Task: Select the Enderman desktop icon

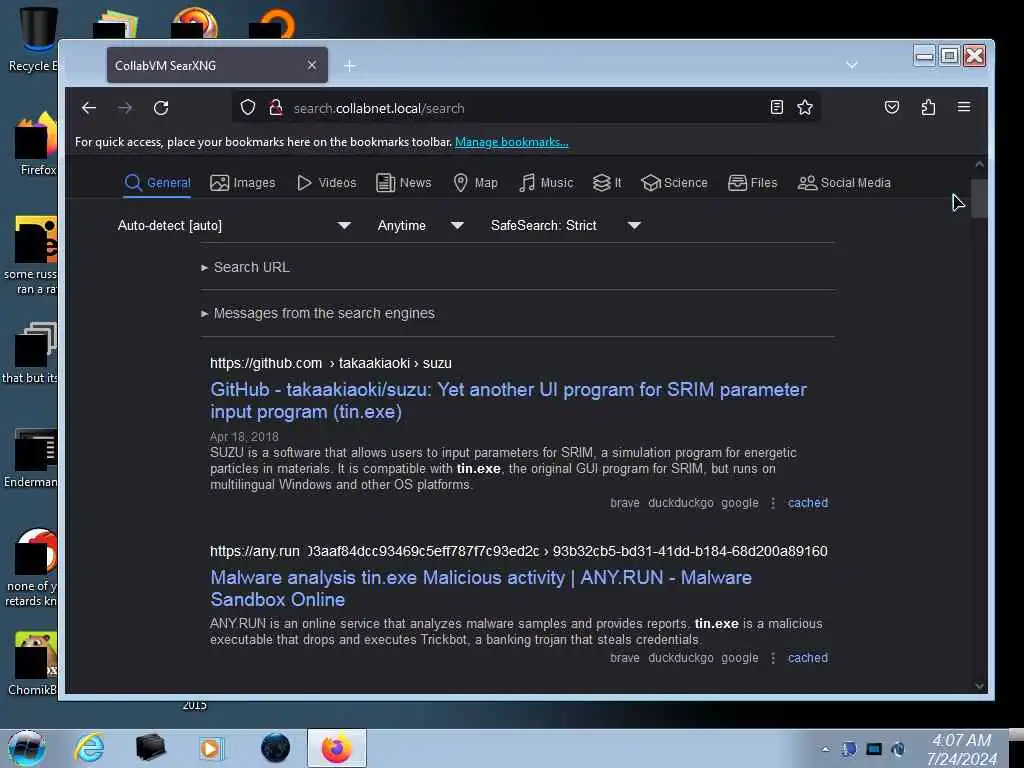Action: coord(31,458)
